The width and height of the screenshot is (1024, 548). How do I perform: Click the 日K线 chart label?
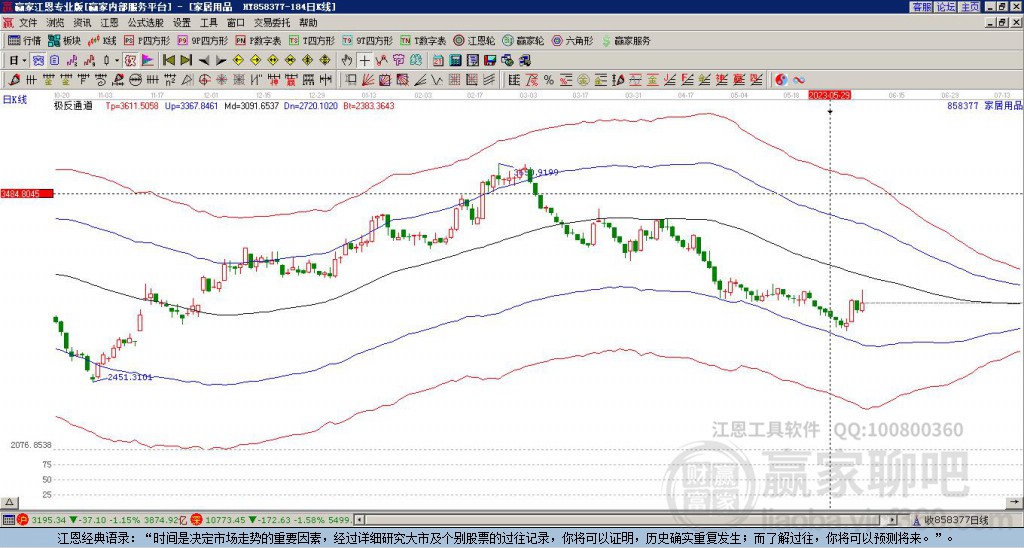(x=14, y=100)
